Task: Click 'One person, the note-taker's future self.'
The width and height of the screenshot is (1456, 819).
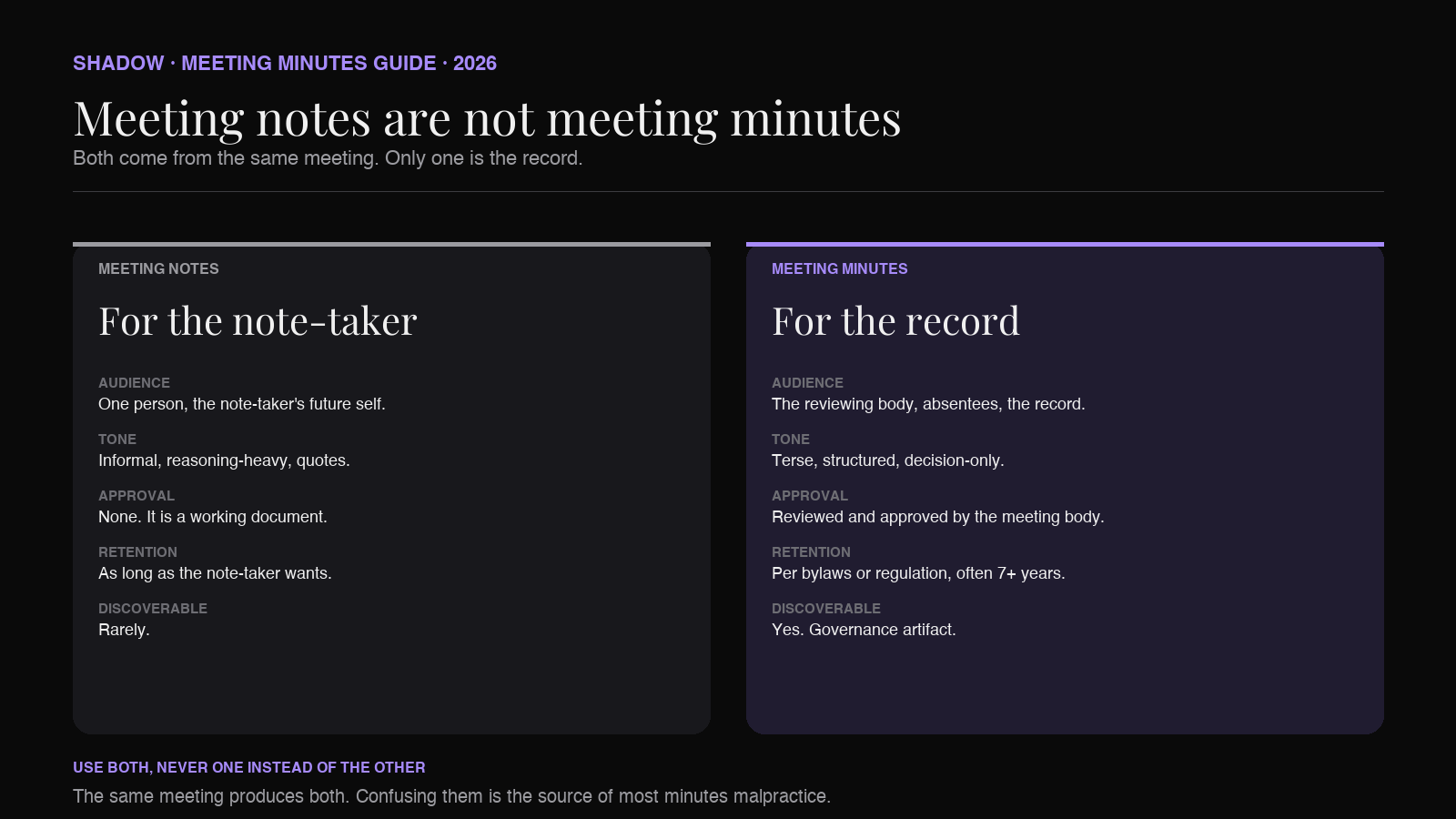Action: (x=242, y=404)
